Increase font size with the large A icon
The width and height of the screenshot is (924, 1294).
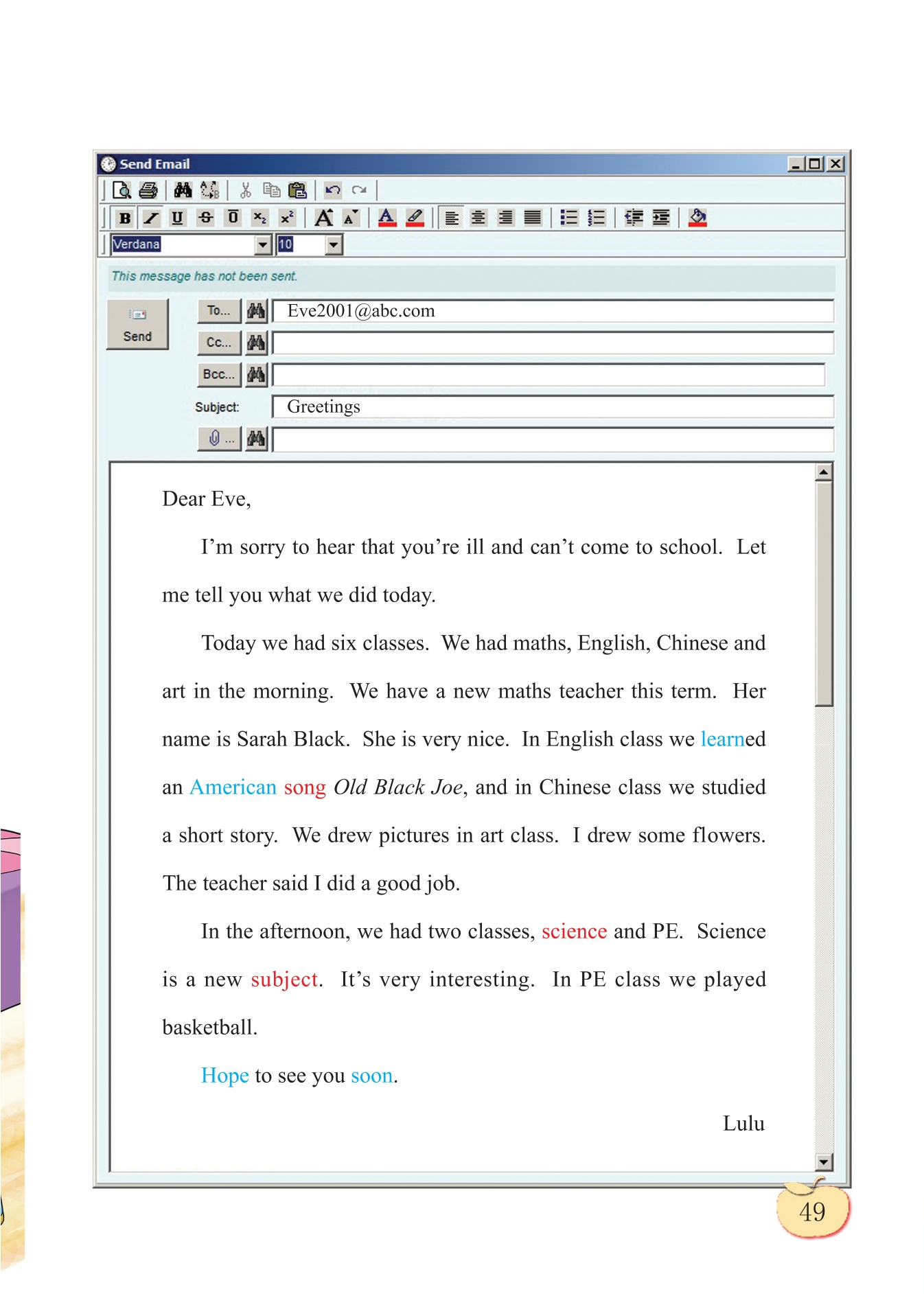coord(323,218)
